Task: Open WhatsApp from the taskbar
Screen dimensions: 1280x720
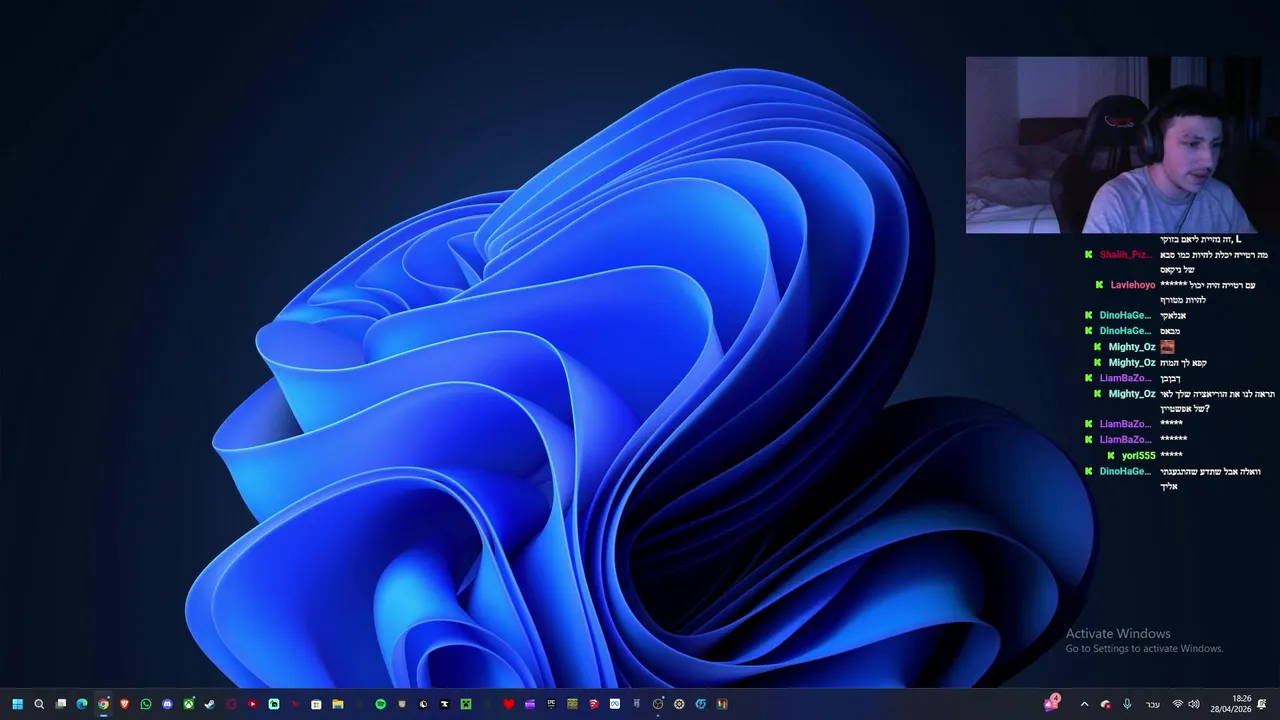Action: pos(146,704)
